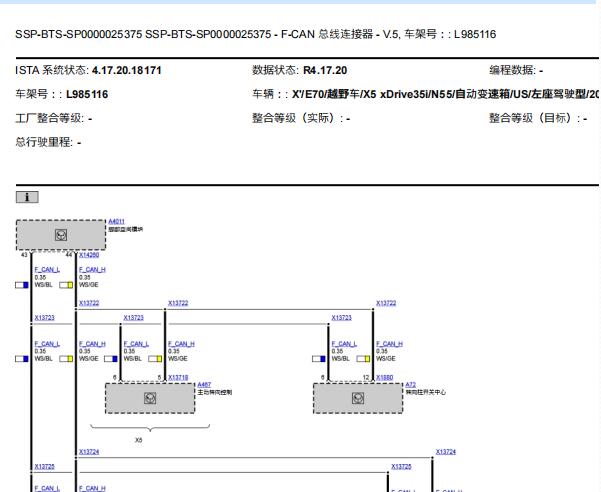Open the A72 component link
601x492 pixels.
[x=411, y=385]
